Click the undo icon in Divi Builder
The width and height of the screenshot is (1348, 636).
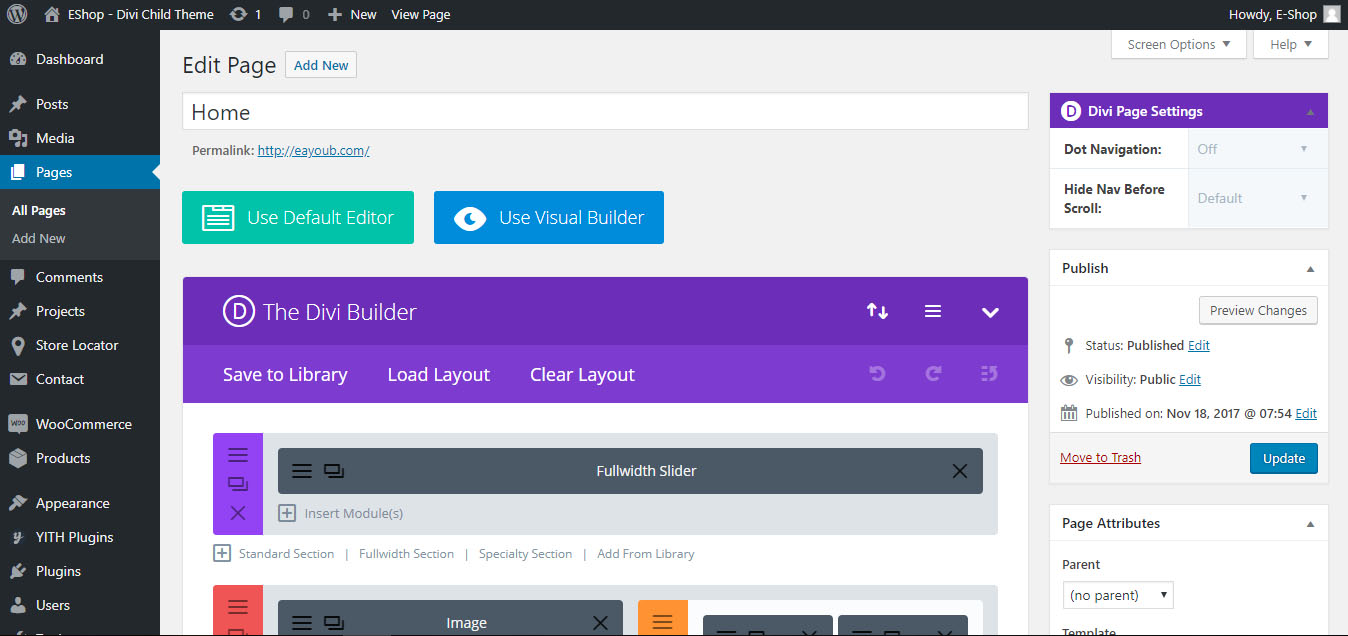[x=877, y=374]
